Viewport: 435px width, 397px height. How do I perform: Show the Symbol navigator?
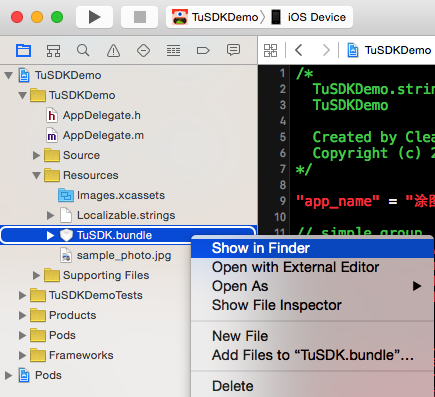(x=53, y=51)
